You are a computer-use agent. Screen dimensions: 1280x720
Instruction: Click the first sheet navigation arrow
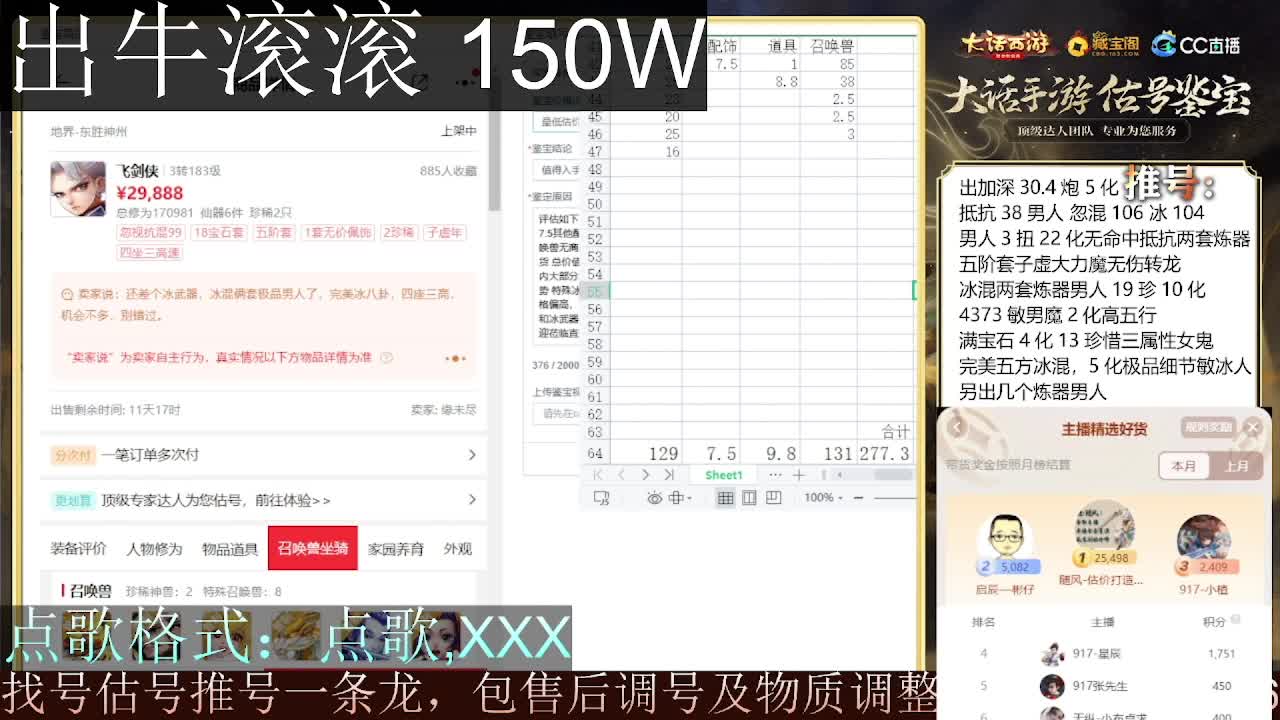pyautogui.click(x=598, y=475)
